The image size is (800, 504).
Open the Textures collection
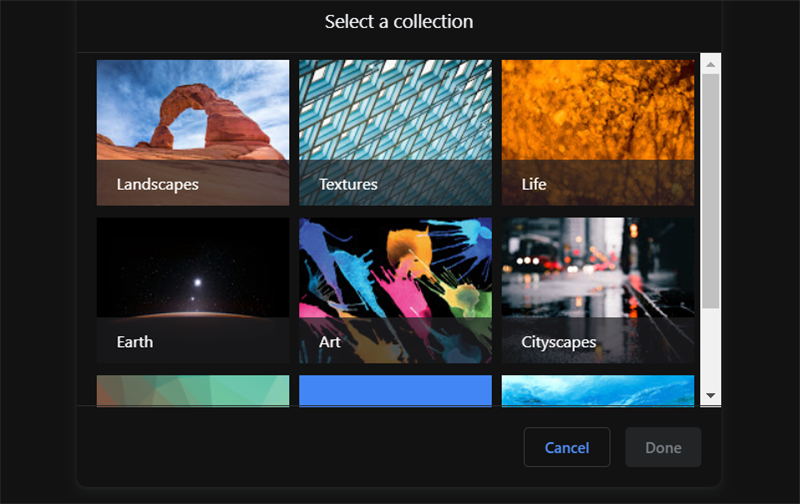click(x=395, y=133)
